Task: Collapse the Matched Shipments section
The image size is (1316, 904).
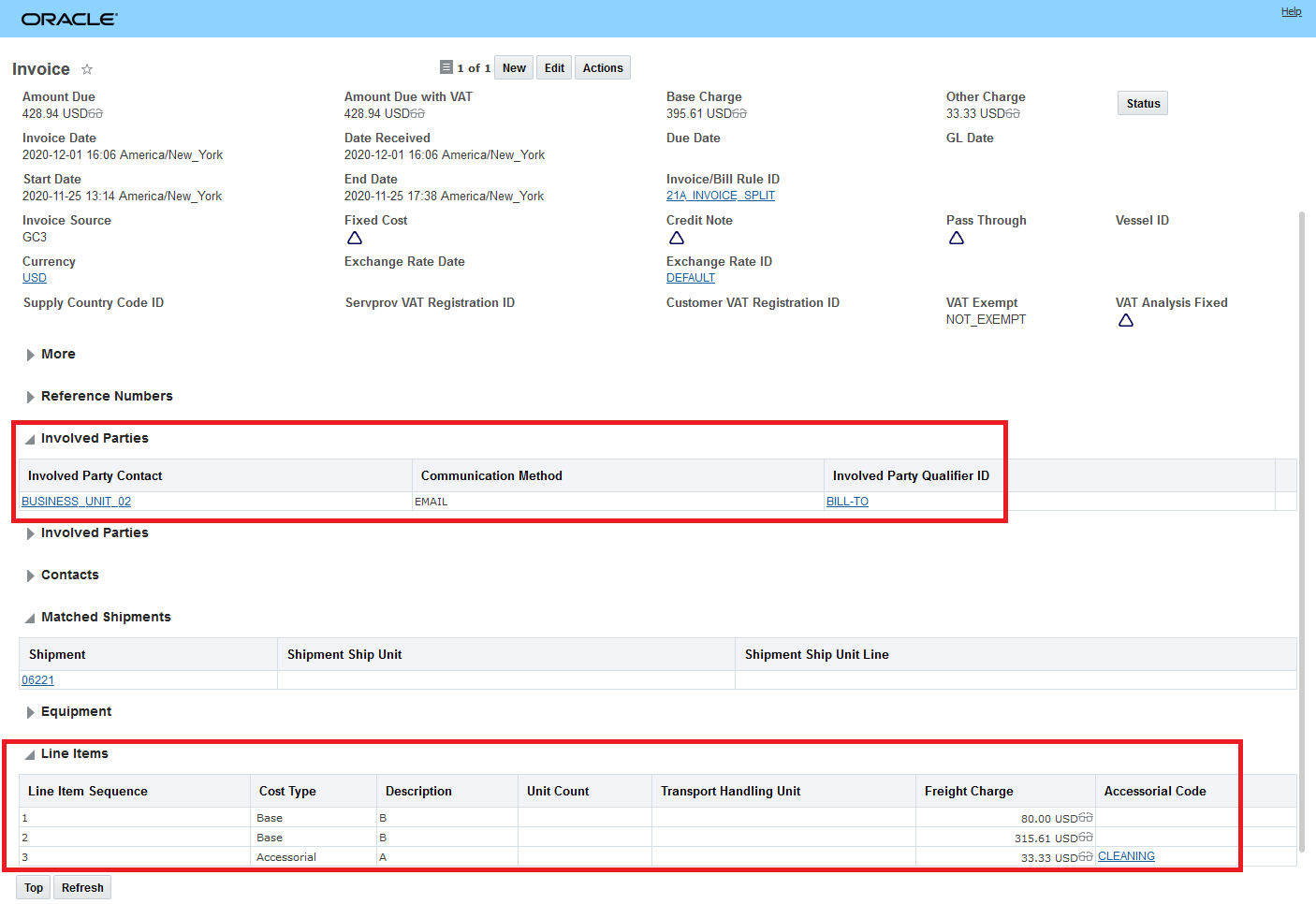Action: pyautogui.click(x=31, y=618)
